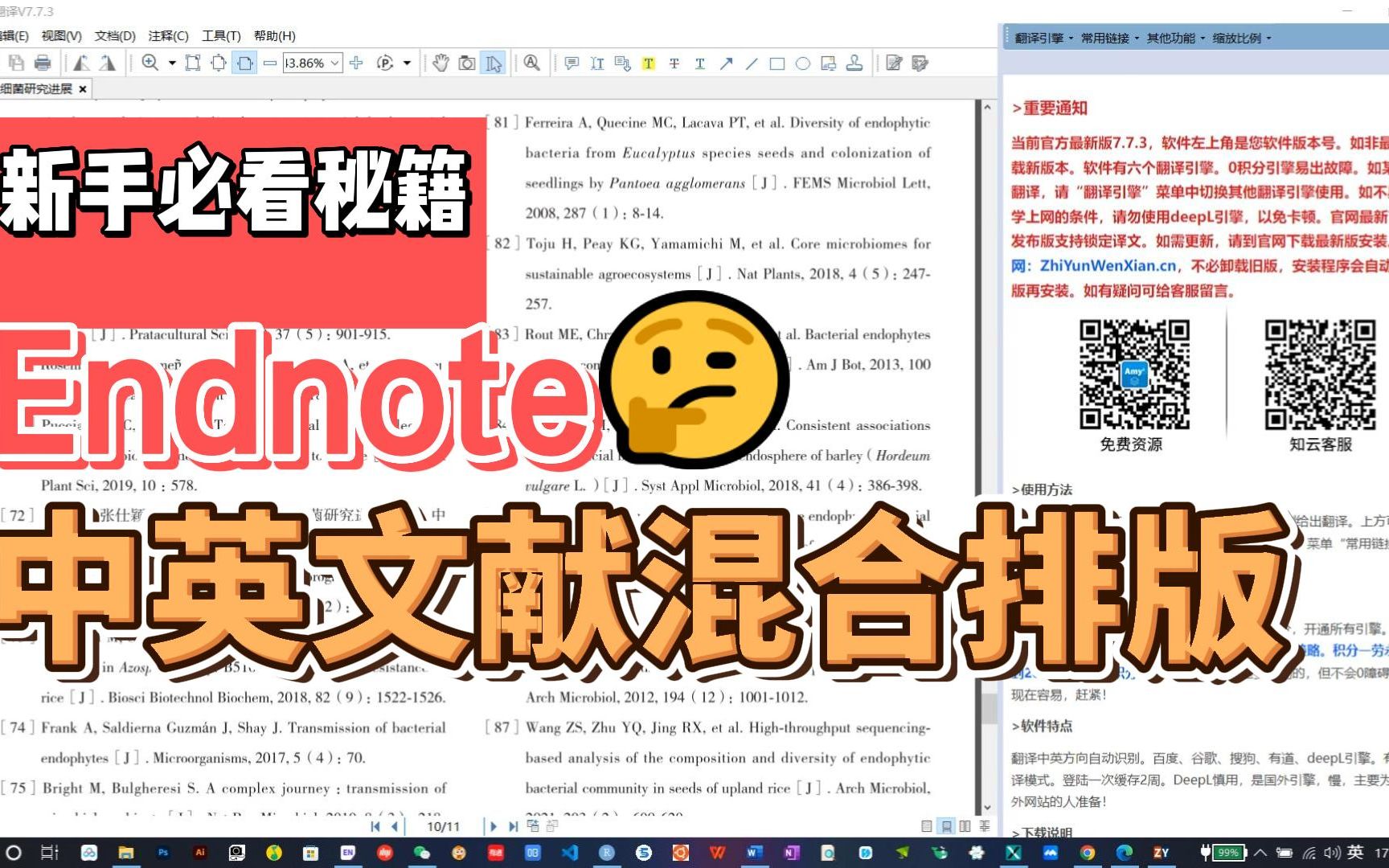The width and height of the screenshot is (1389, 868).
Task: Click the print icon in toolbar
Action: tap(43, 63)
